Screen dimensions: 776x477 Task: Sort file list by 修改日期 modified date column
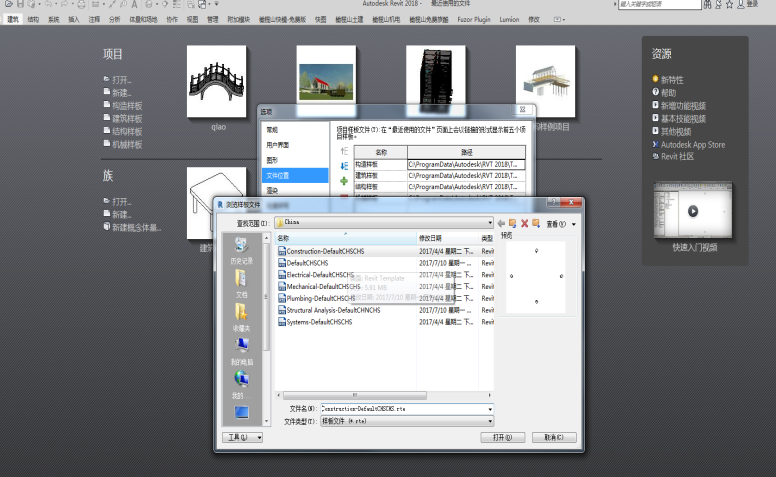[447, 238]
